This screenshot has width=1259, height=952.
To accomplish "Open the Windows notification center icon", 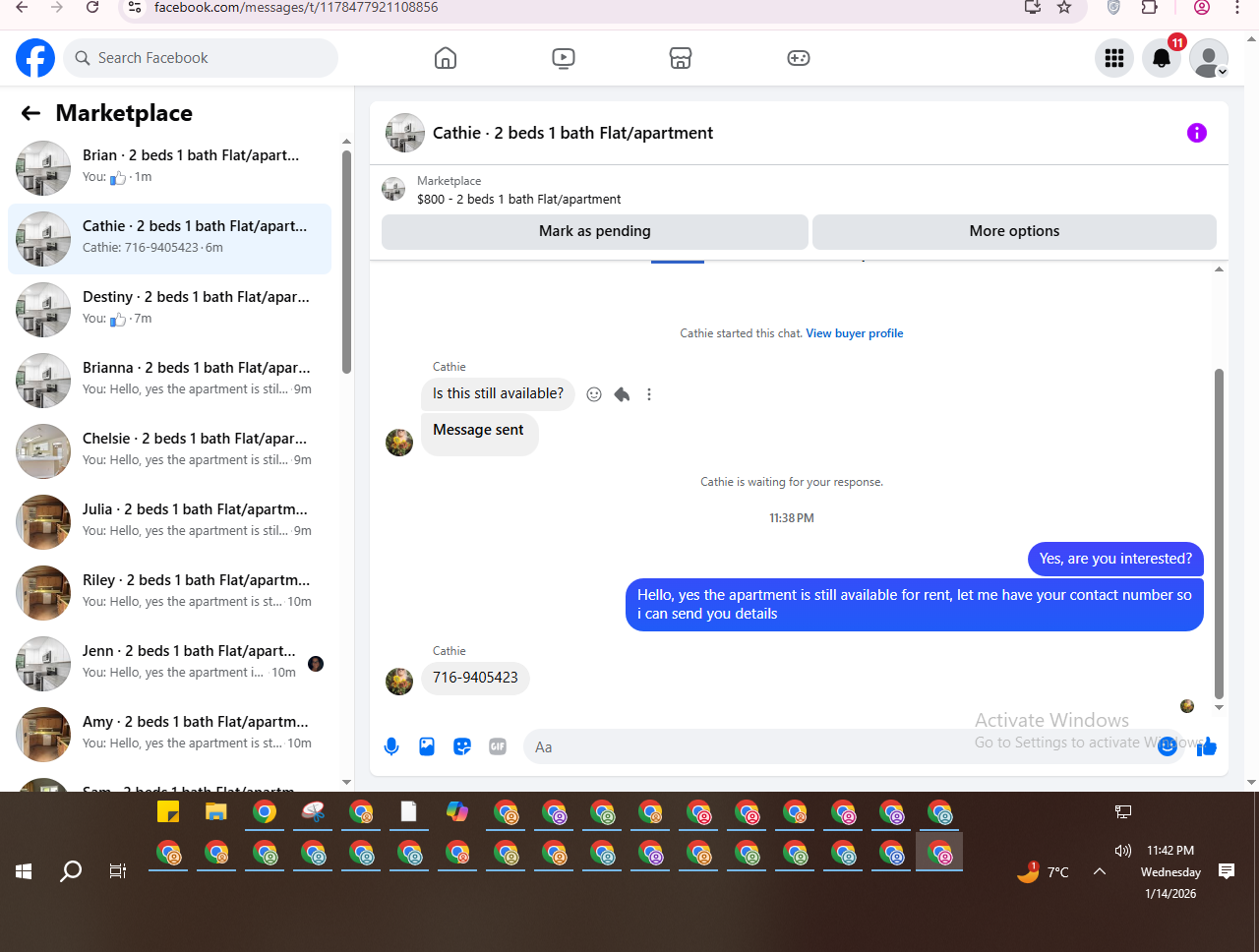I will [1227, 871].
